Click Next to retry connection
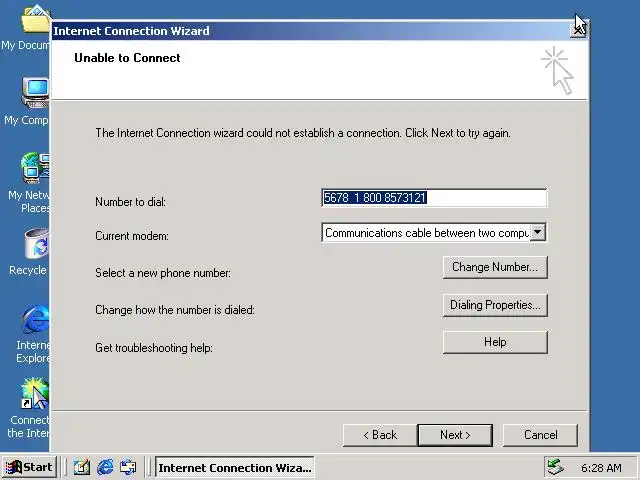This screenshot has height=480, width=640. point(455,435)
